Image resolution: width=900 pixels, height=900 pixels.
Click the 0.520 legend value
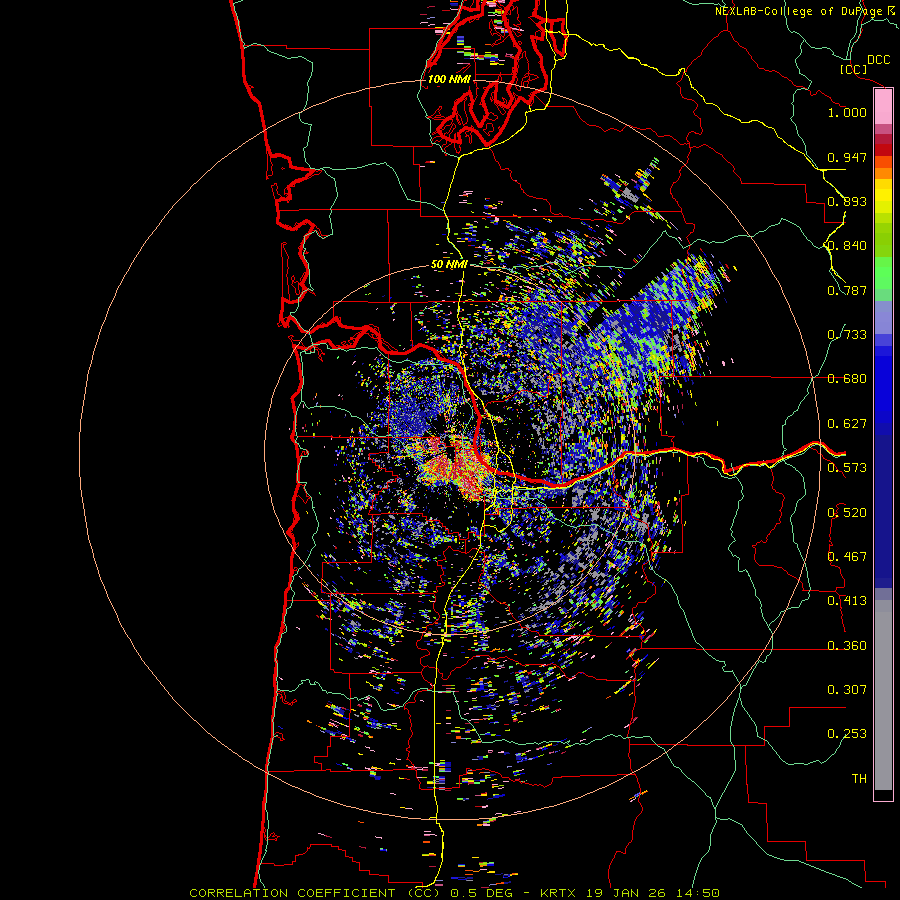point(847,513)
